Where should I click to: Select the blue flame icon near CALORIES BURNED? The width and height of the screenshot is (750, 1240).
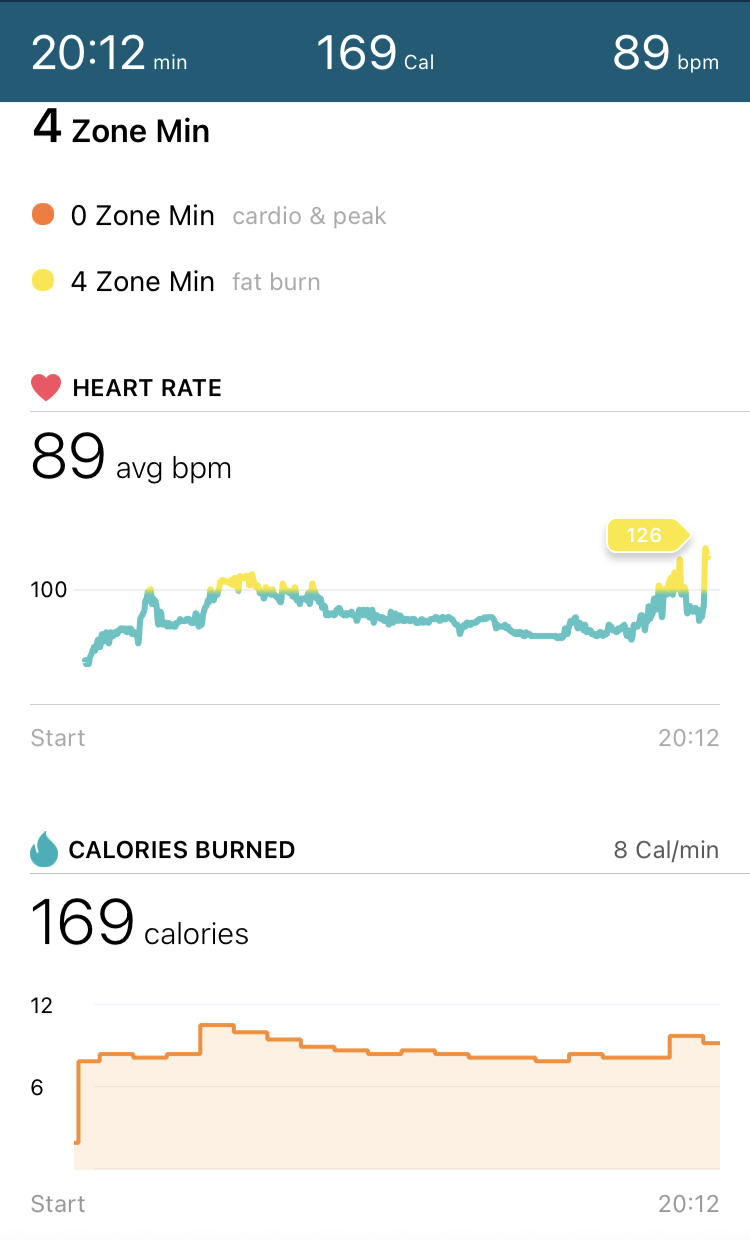point(45,849)
